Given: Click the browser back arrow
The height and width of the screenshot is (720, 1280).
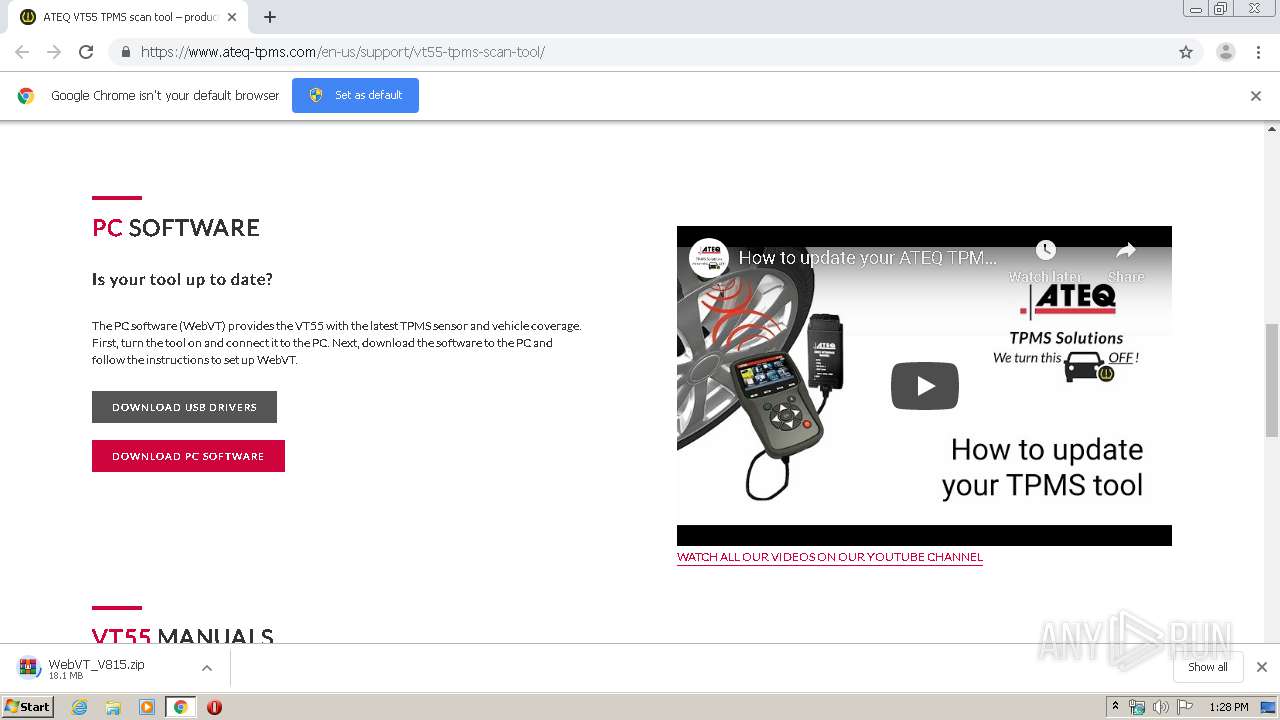Looking at the screenshot, I should 22,52.
